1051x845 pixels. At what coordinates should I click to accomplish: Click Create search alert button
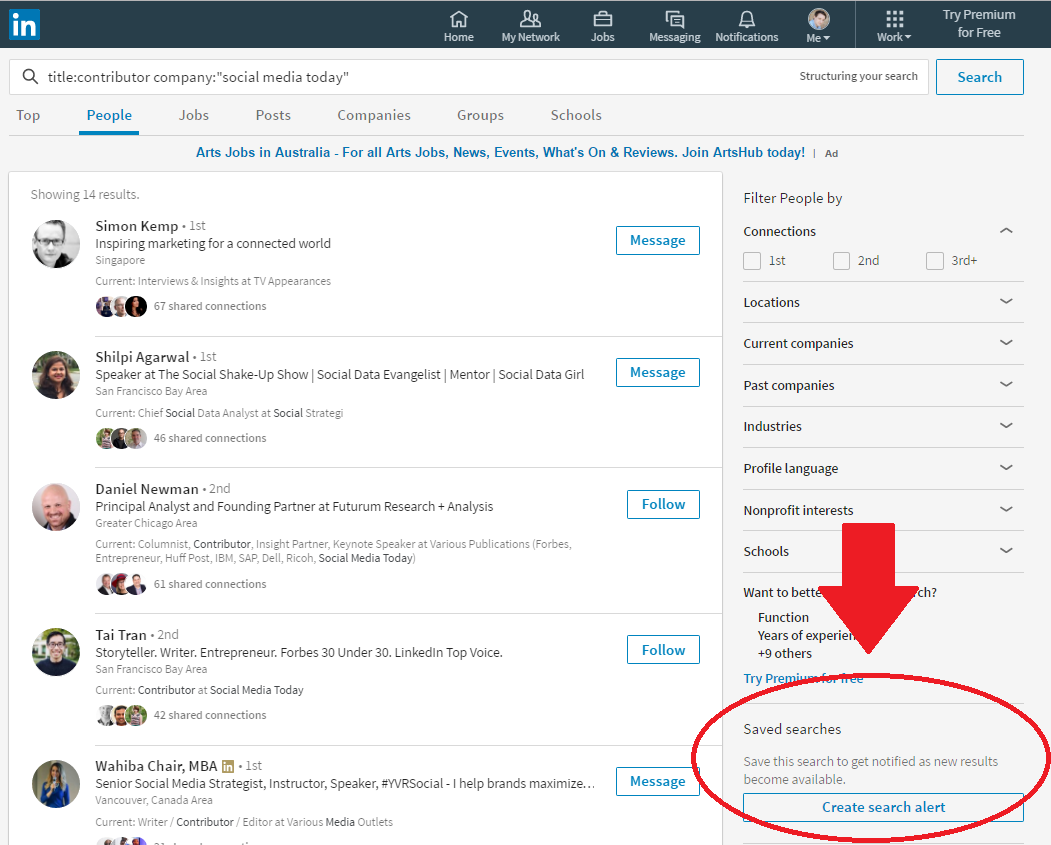(x=883, y=807)
